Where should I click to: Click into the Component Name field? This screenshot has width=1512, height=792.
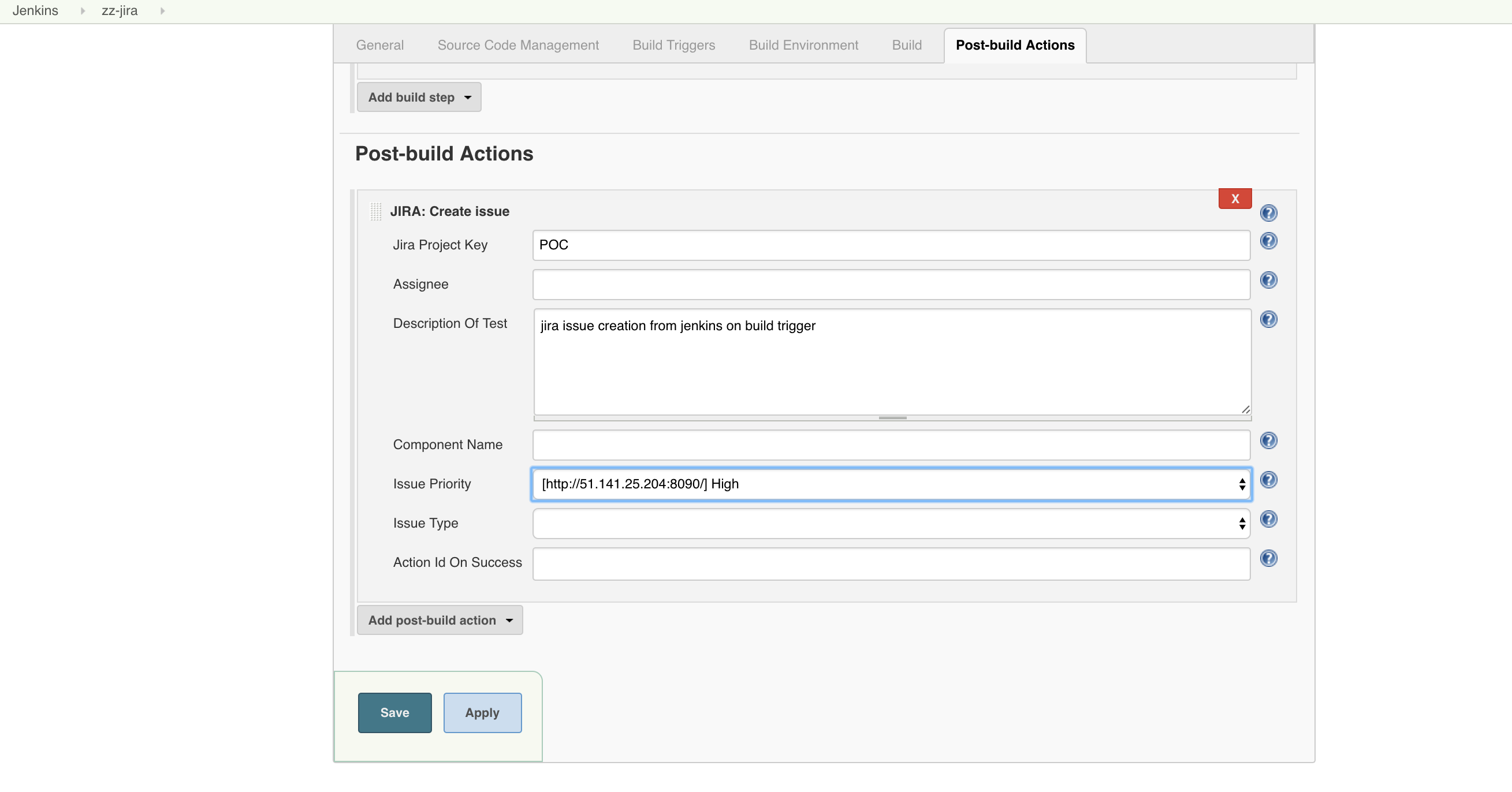click(x=891, y=445)
